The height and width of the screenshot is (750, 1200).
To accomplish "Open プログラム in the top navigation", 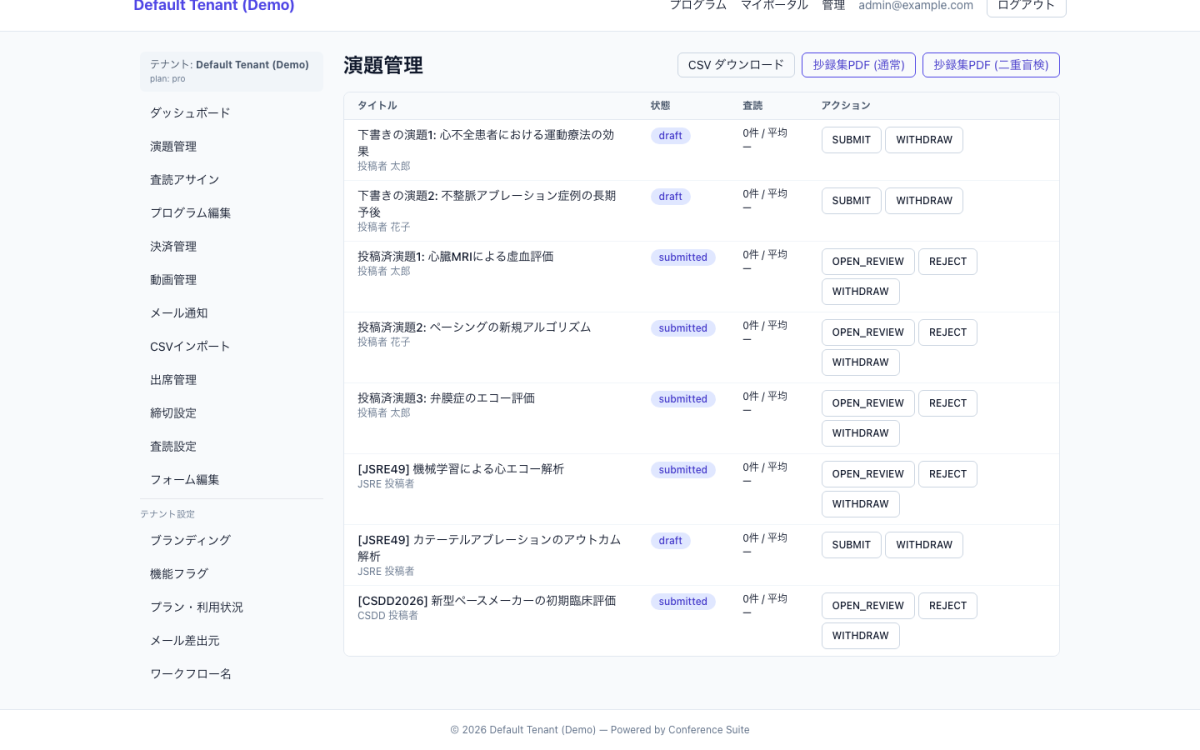I will 698,5.
